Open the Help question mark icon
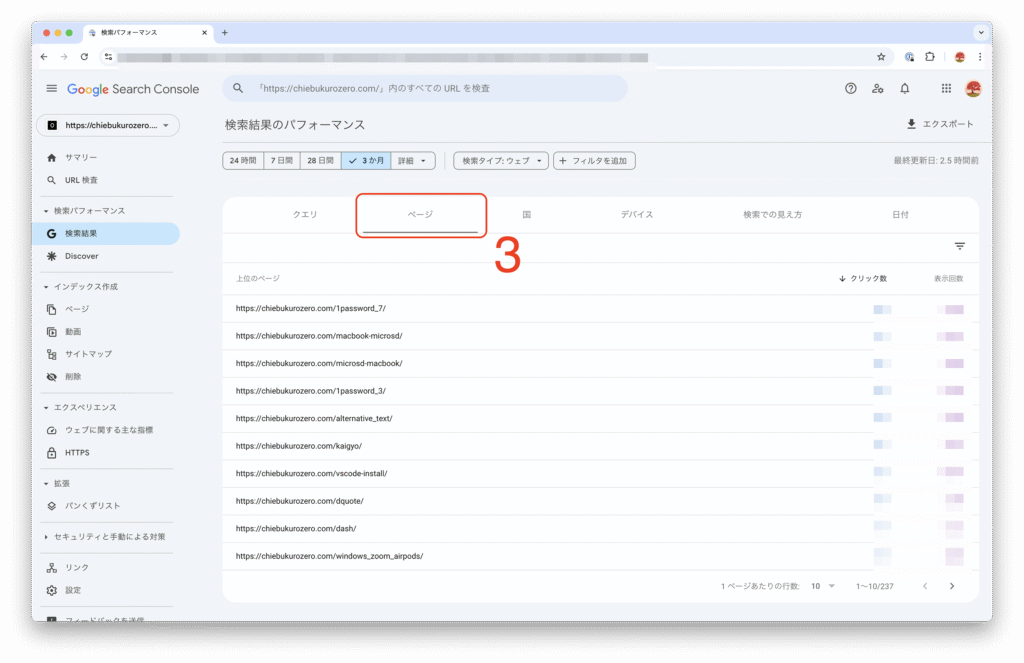This screenshot has height=663, width=1024. 850,88
